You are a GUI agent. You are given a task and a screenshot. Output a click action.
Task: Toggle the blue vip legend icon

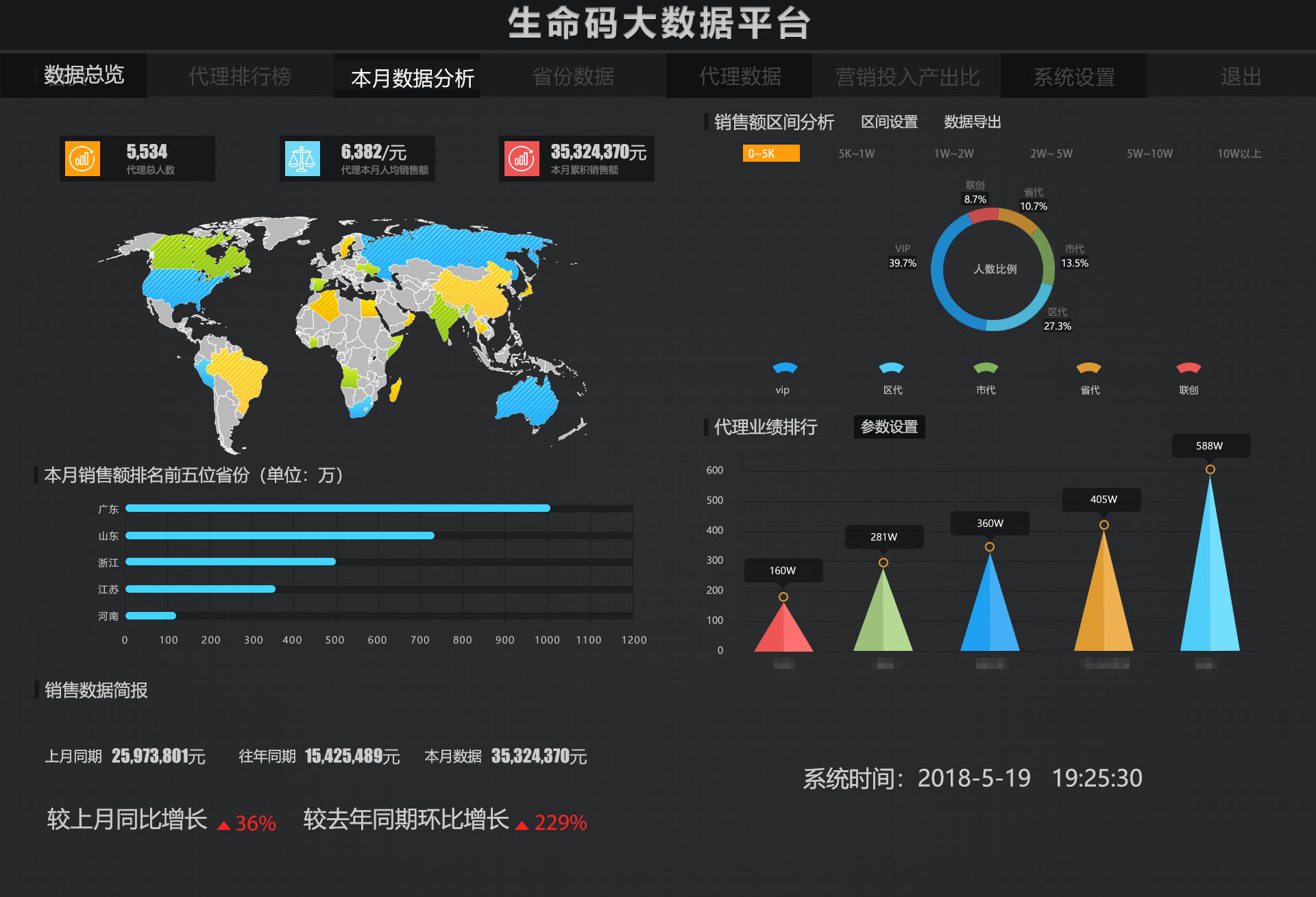coord(784,368)
